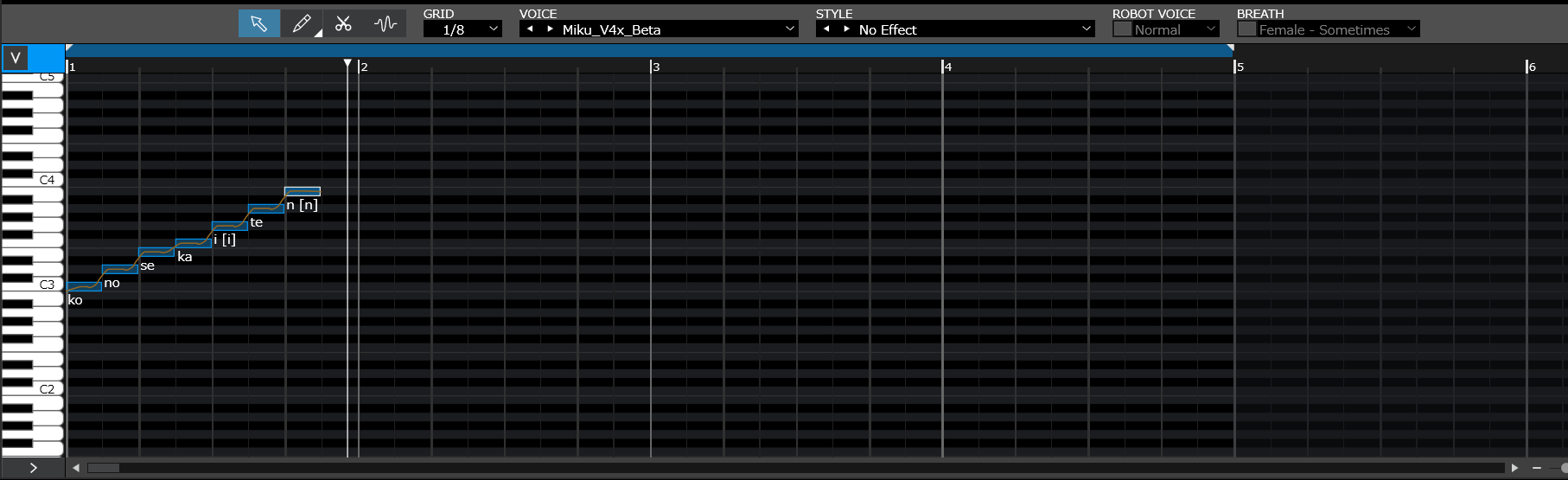1568x480 pixels.
Task: Switch to next style with right arrow
Action: click(846, 29)
